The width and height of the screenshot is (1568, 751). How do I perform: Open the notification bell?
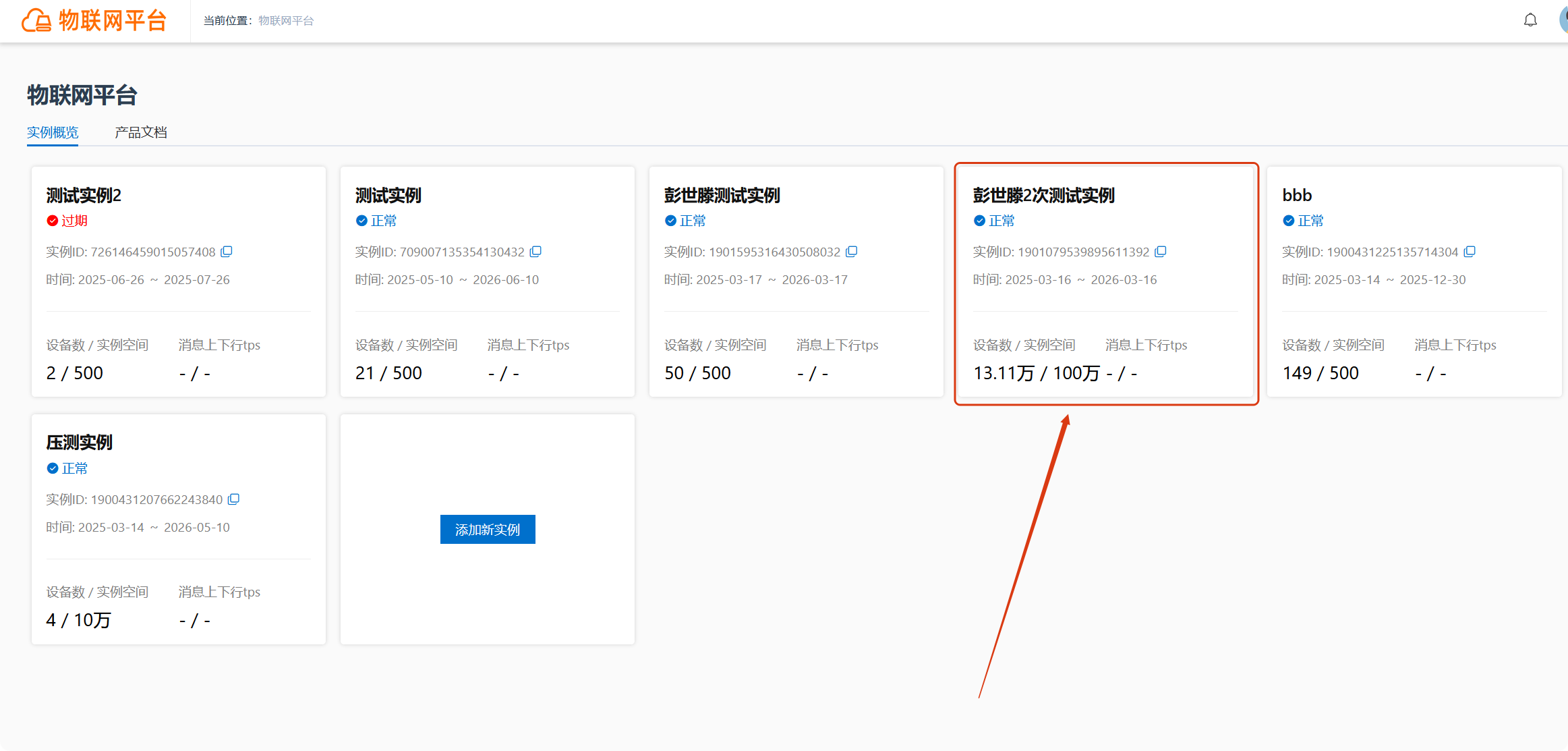coord(1530,20)
